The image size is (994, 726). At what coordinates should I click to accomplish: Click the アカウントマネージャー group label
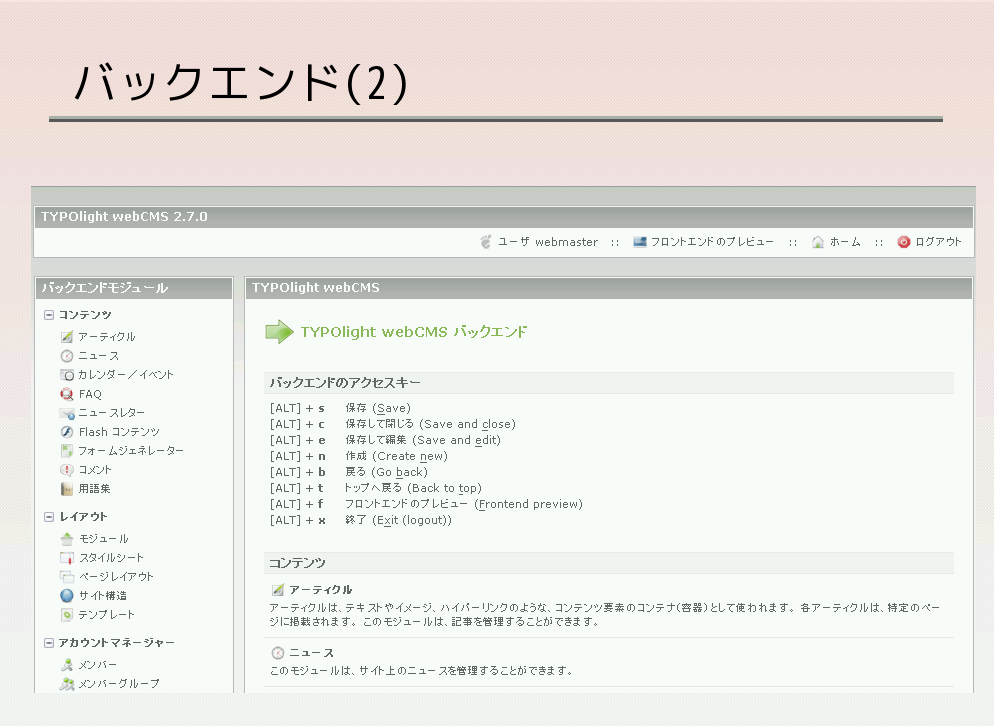point(117,642)
